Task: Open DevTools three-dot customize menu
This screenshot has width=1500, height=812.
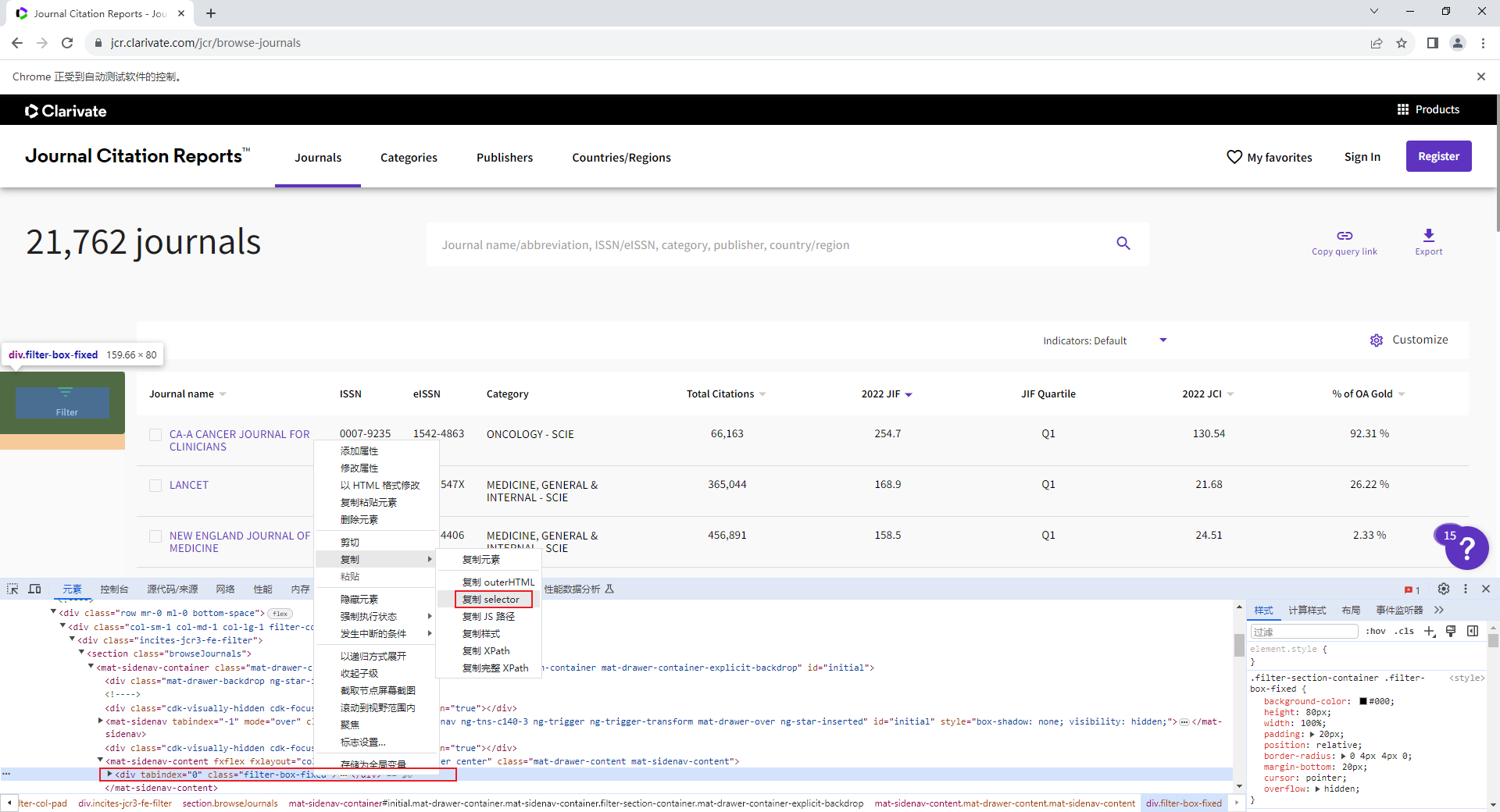Action: click(1466, 589)
